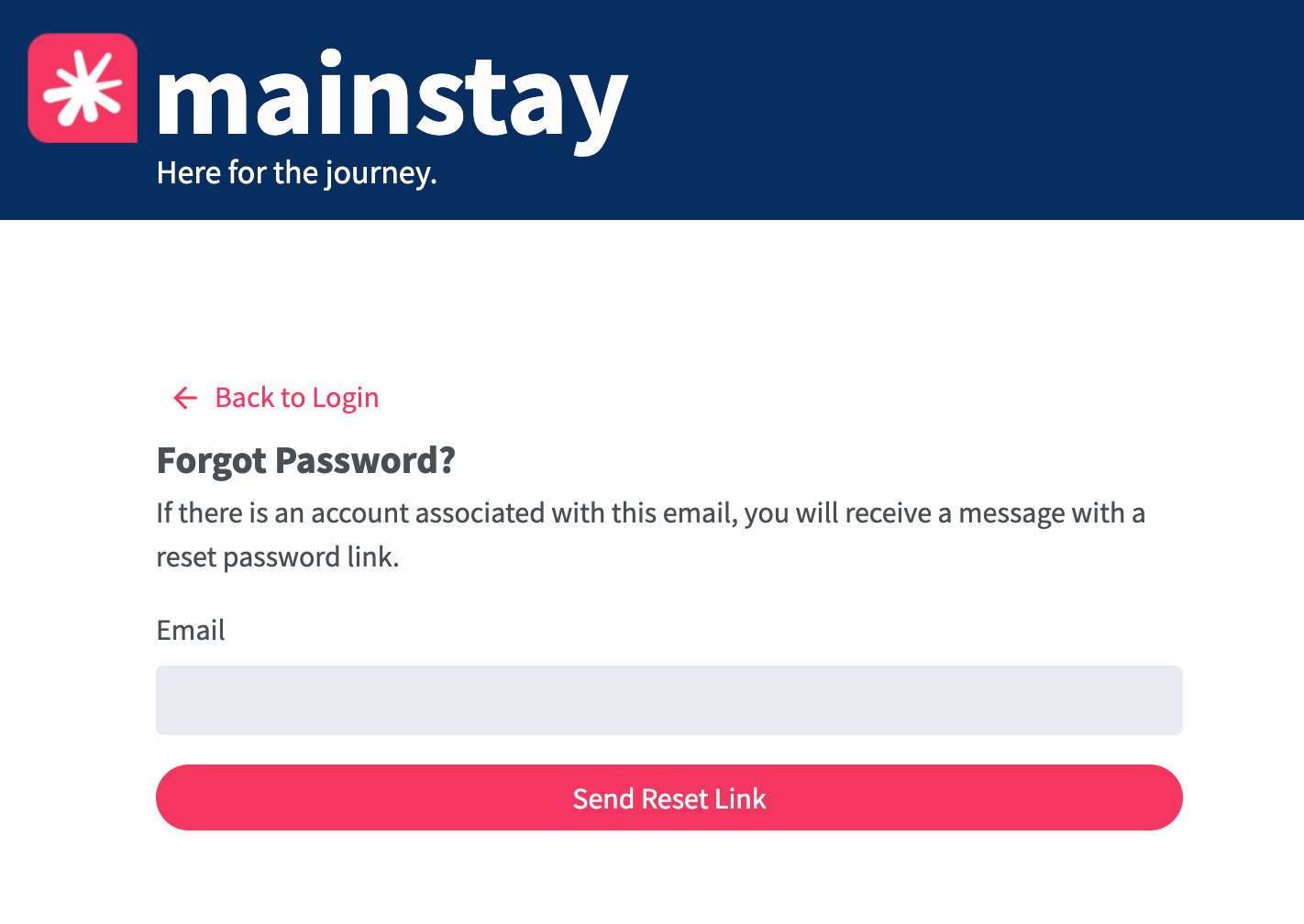Click the Email field label
This screenshot has width=1304, height=924.
tap(191, 630)
